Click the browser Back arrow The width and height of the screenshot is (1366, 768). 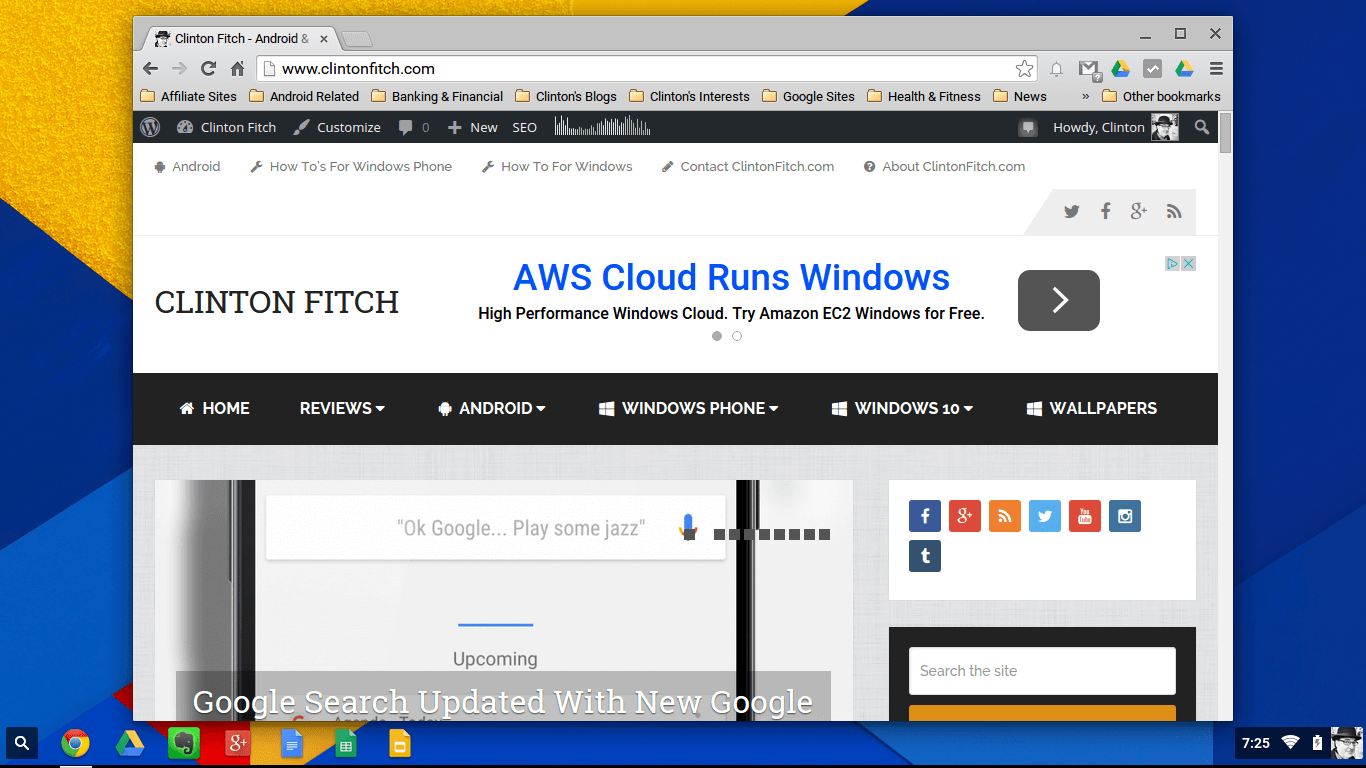coord(150,68)
